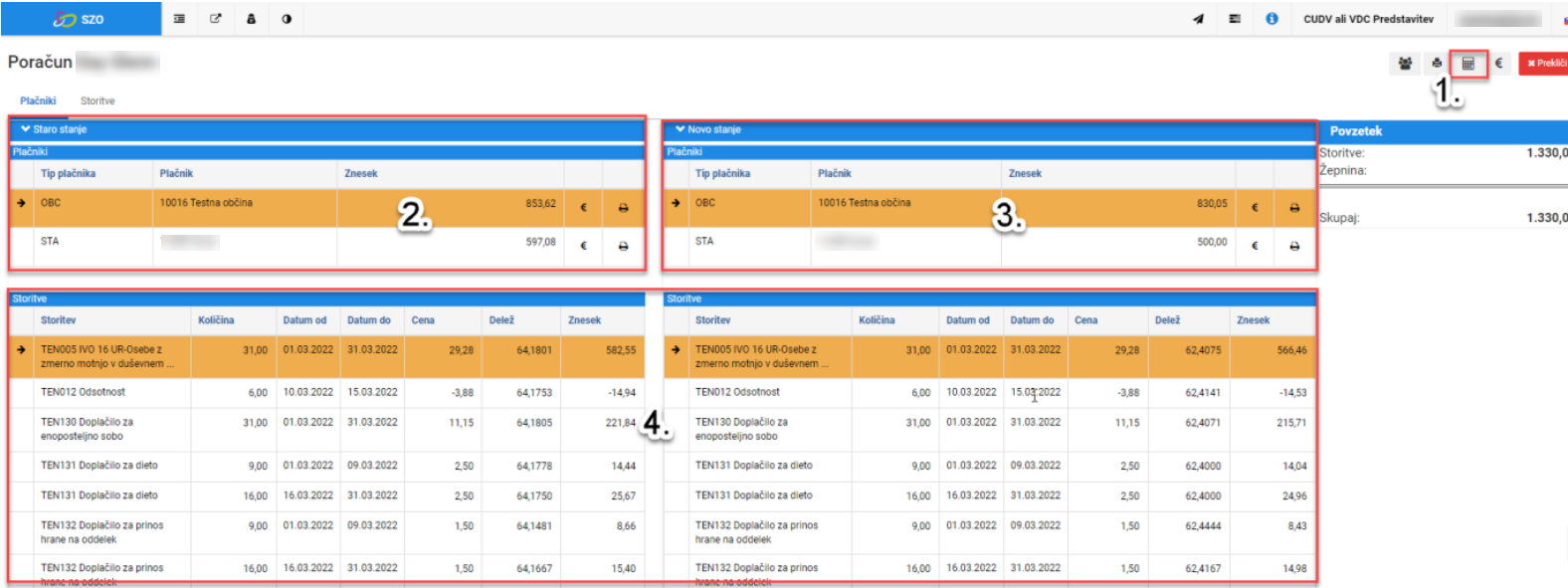Open CUDV ali VDC Predstavitev dropdown

(x=1368, y=19)
